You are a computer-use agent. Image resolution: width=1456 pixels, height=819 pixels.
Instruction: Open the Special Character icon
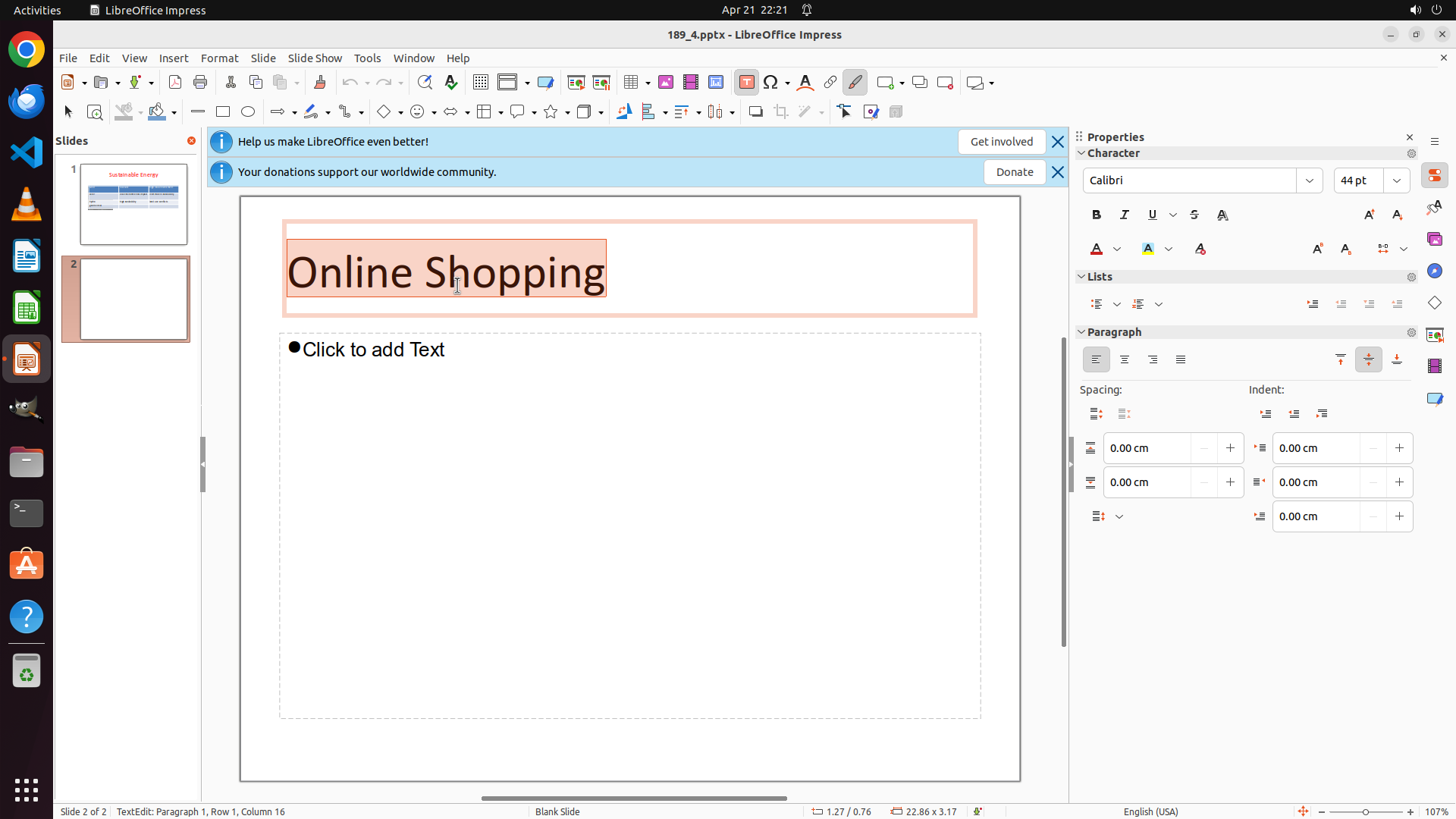[771, 83]
